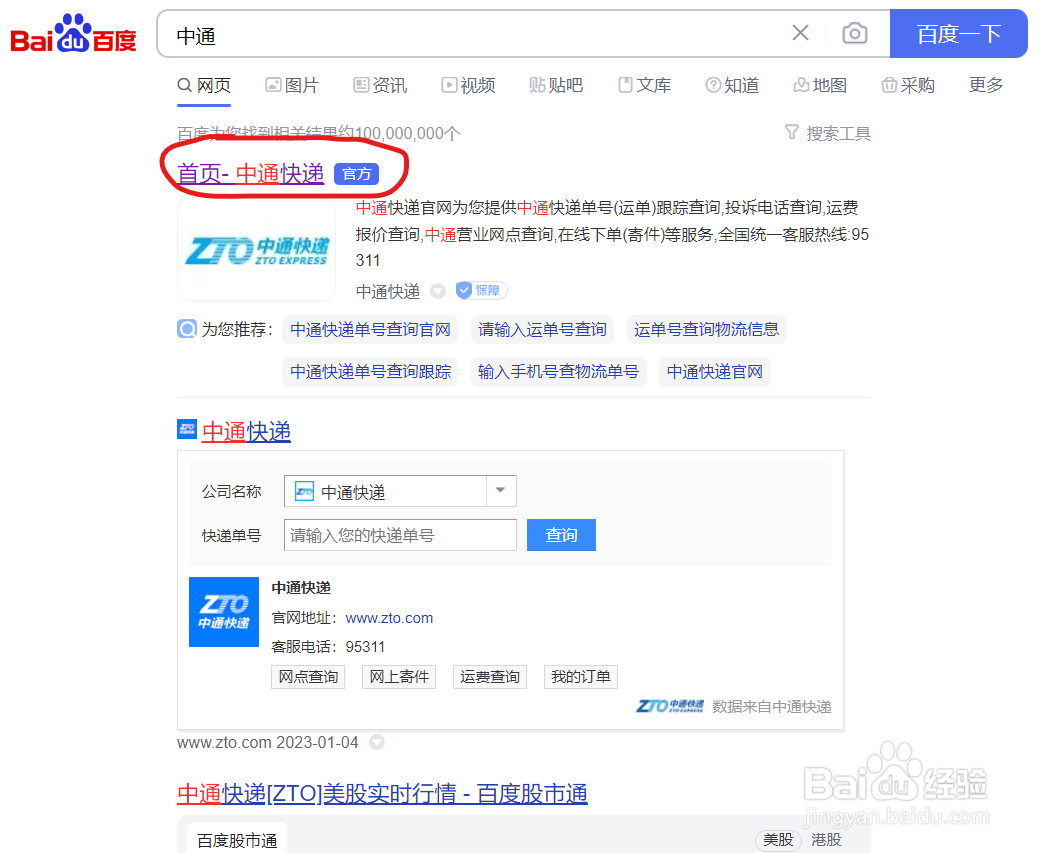1047x853 pixels.
Task: Select suggestion 运单号查询物流信息
Action: [x=706, y=330]
